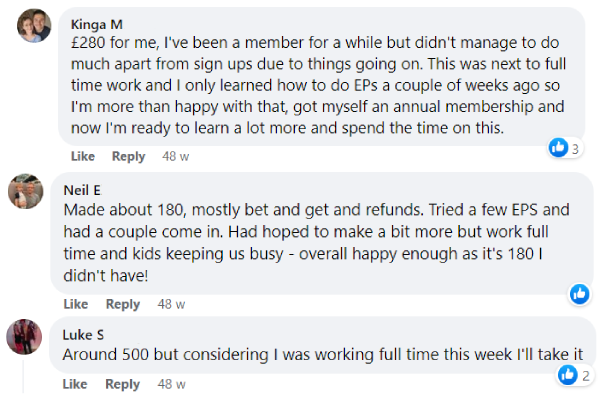View thumbs-up reactions on Luke S's comment

(574, 374)
